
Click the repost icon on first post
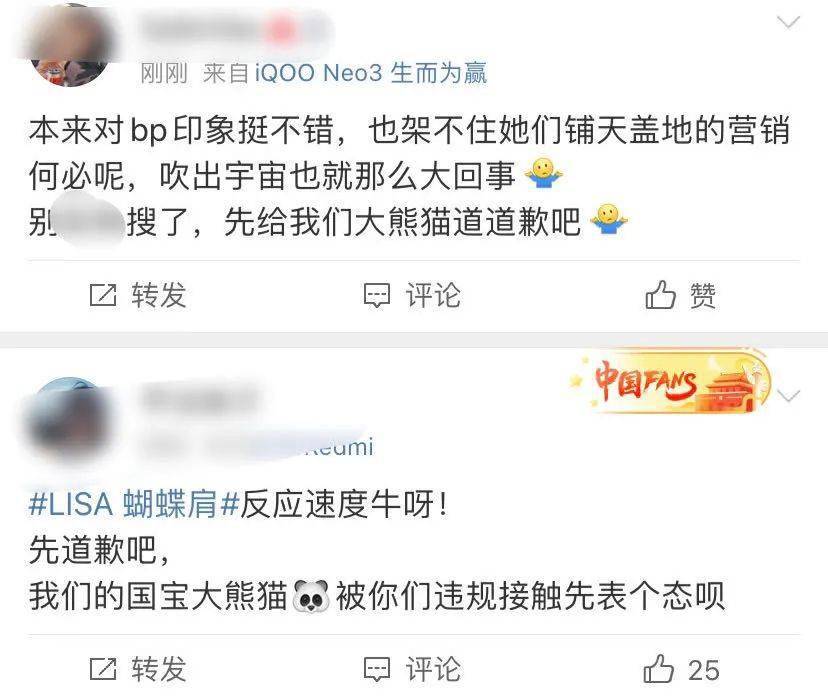(103, 295)
